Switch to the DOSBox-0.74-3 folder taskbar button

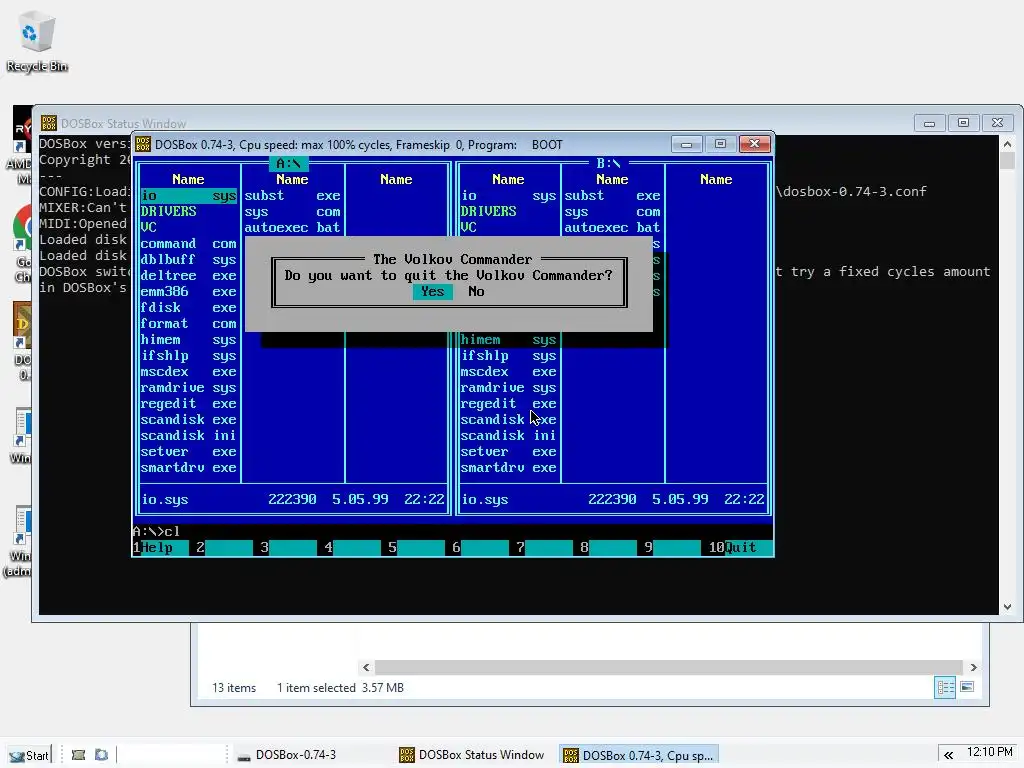[x=287, y=755]
